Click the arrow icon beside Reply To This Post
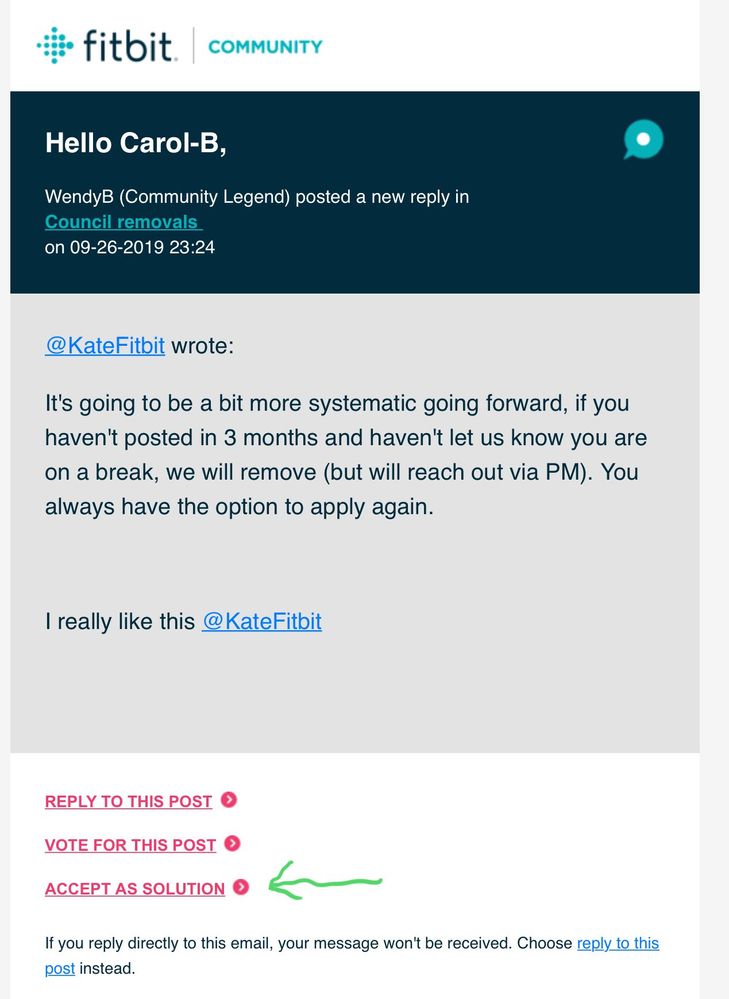Image resolution: width=729 pixels, height=999 pixels. [x=229, y=800]
